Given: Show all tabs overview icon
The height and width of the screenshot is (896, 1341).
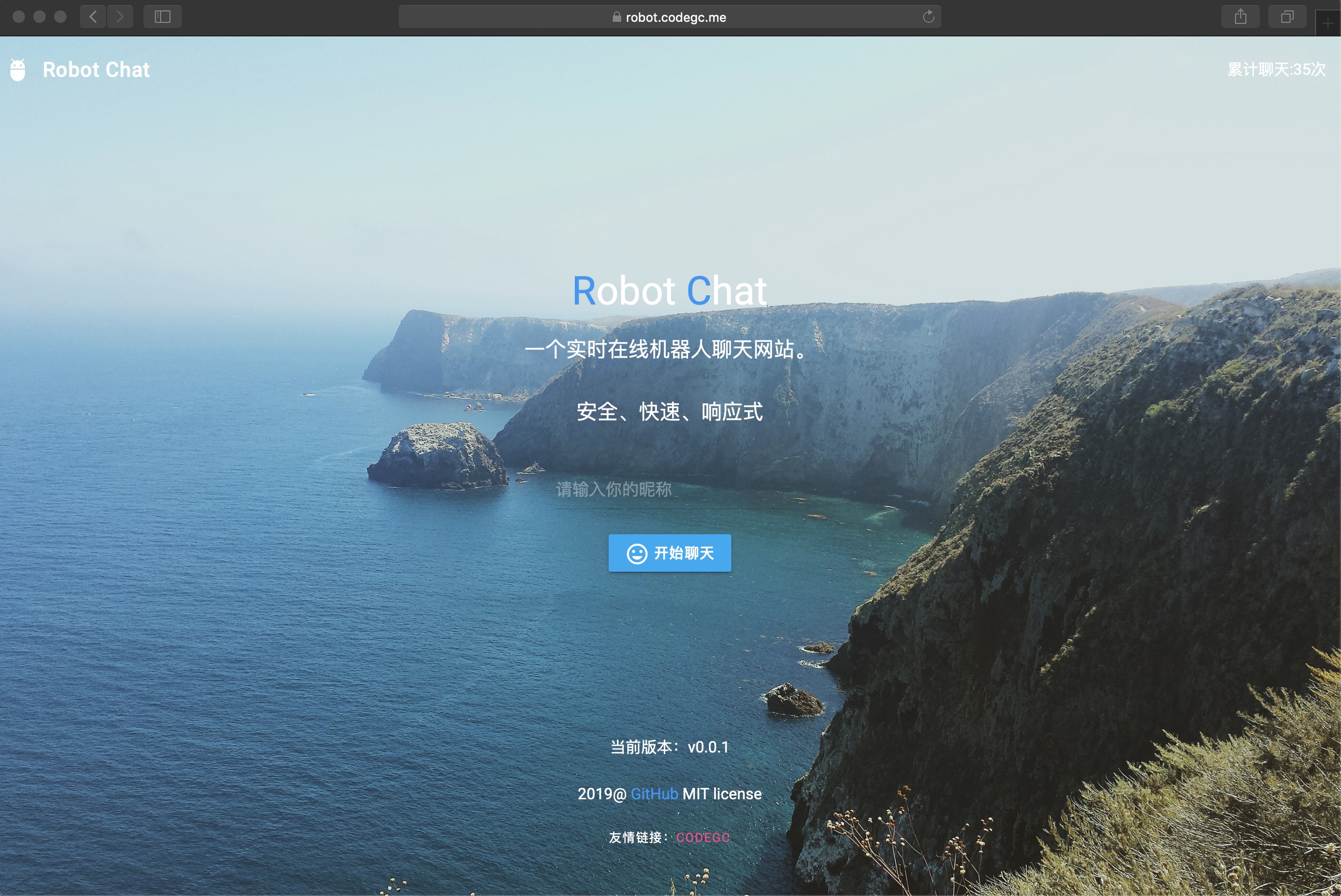Looking at the screenshot, I should (1287, 17).
